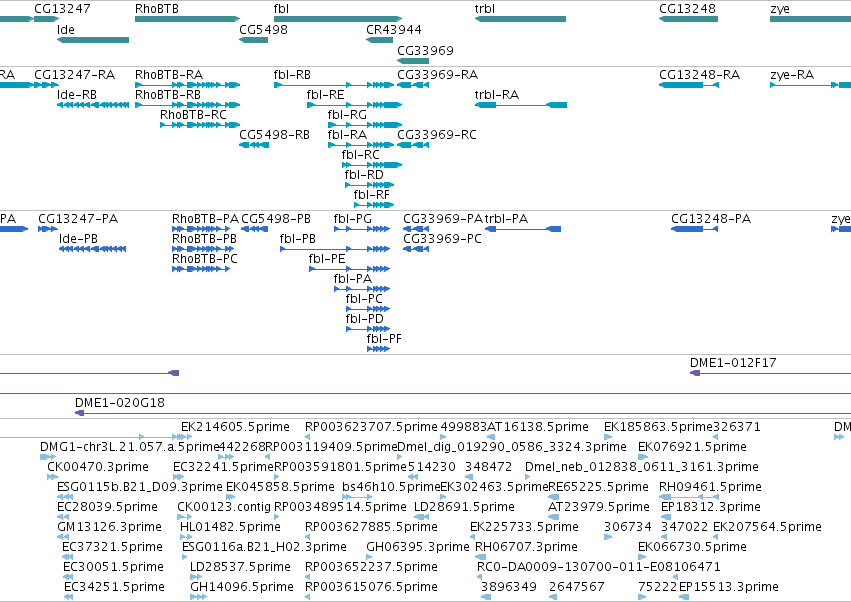Click CK00123.contig label
Viewport: 851px width, 602px height.
point(224,506)
